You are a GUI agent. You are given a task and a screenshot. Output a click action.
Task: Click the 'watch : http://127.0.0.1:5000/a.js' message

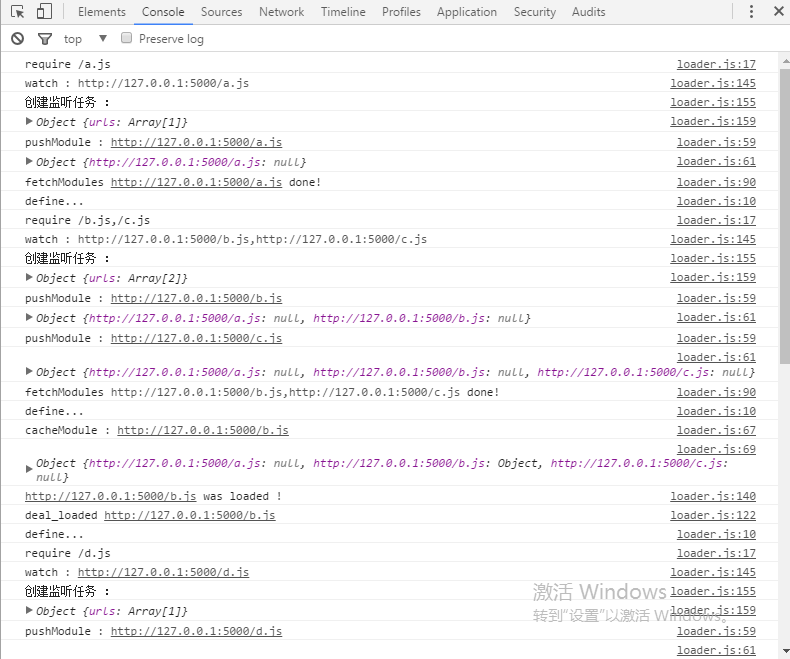click(137, 83)
